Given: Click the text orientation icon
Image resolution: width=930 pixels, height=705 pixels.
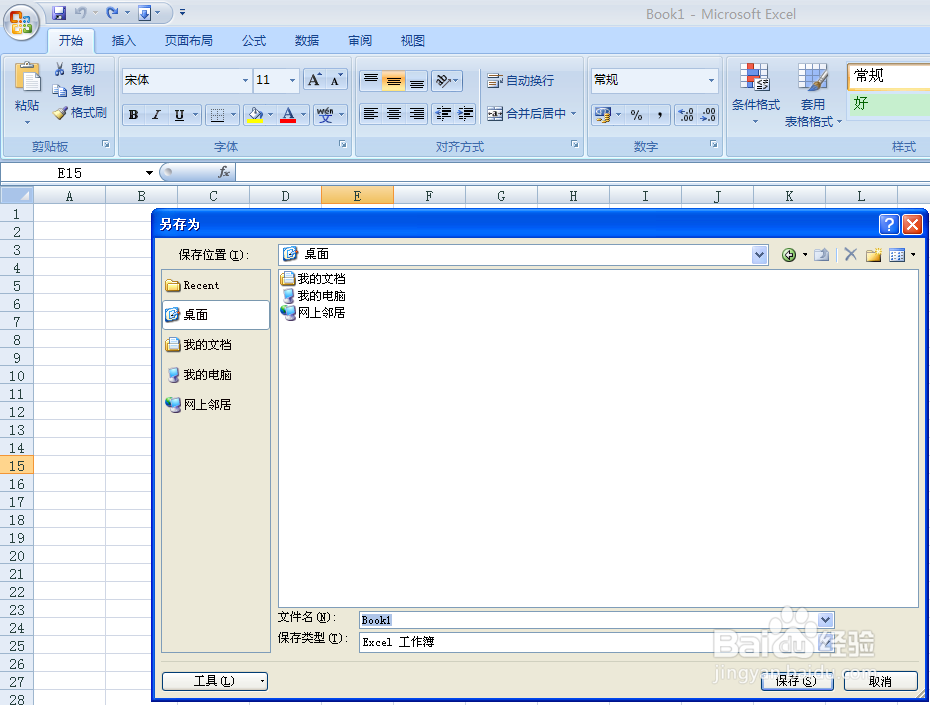Looking at the screenshot, I should 442,81.
